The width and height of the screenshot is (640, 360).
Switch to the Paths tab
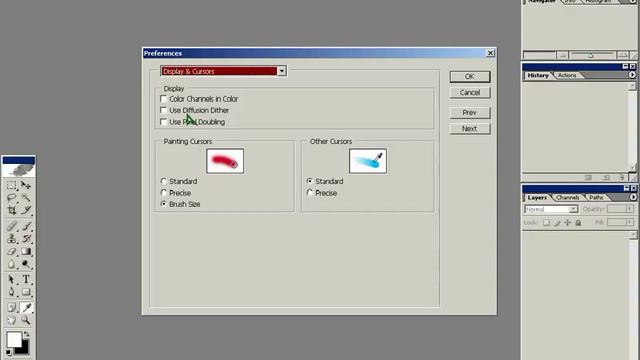[596, 198]
